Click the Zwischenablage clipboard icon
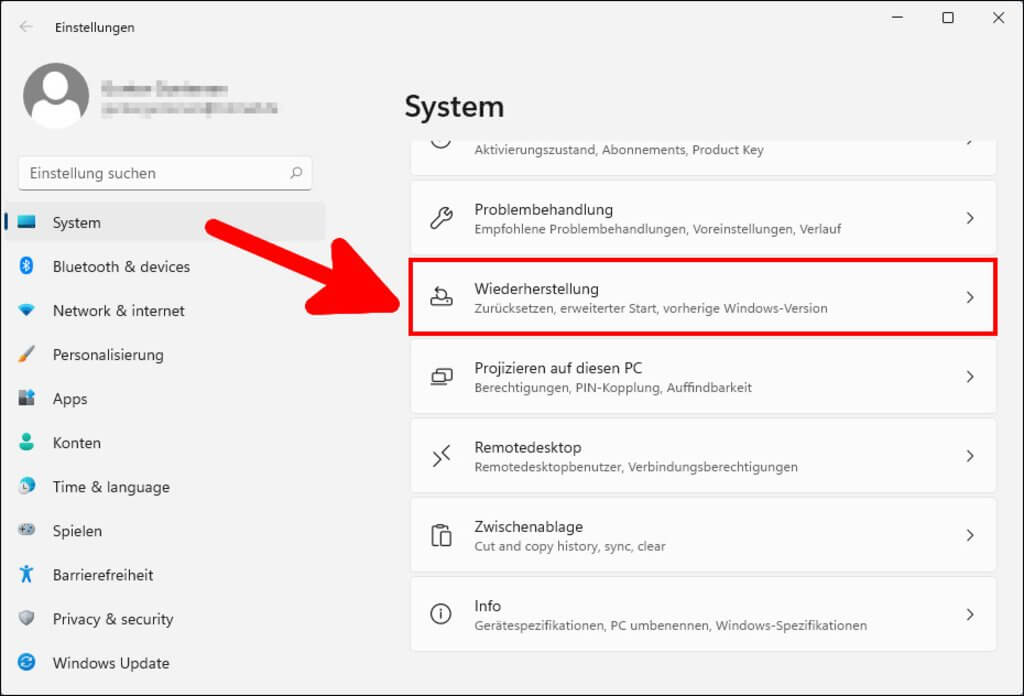Screen dimensions: 1024x696 coord(442,535)
